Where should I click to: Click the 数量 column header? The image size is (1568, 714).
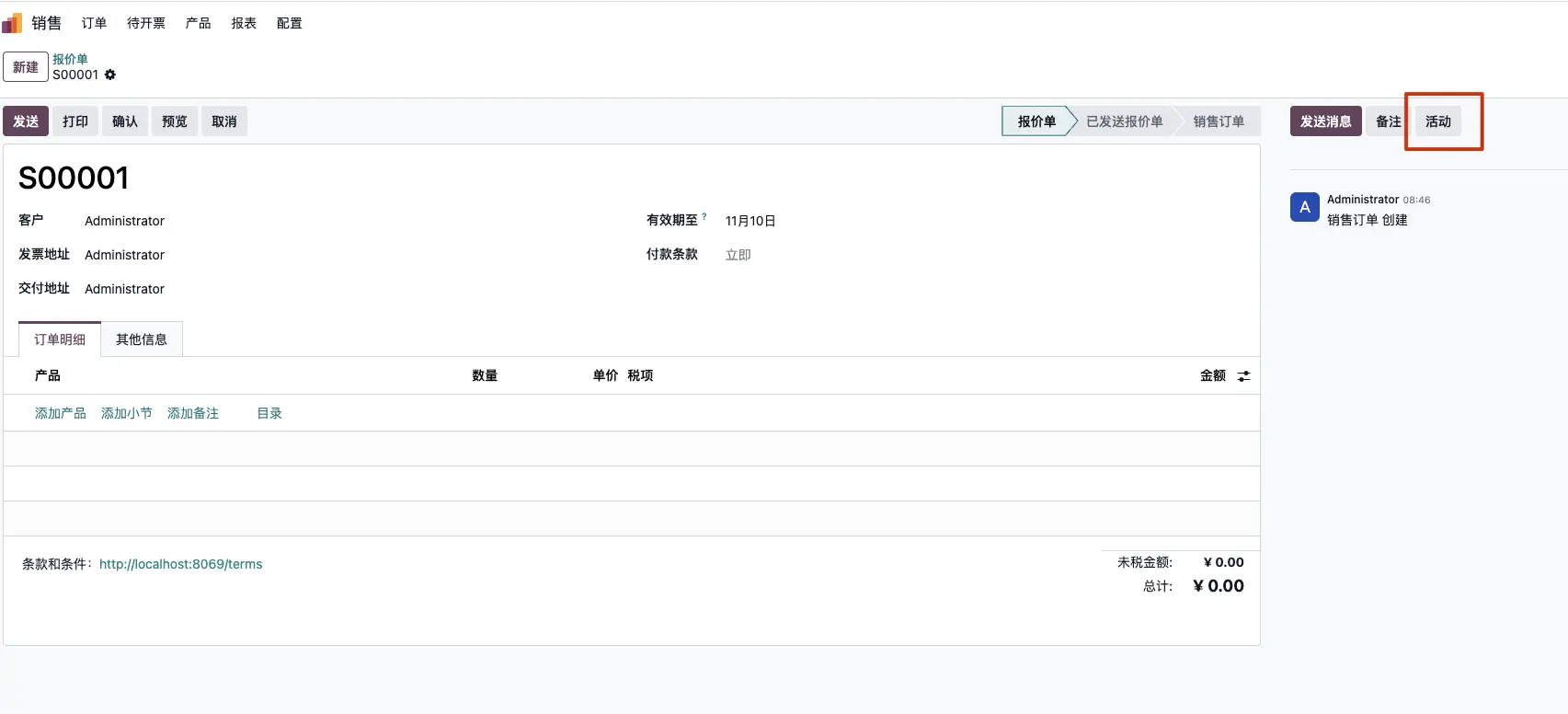pyautogui.click(x=485, y=375)
